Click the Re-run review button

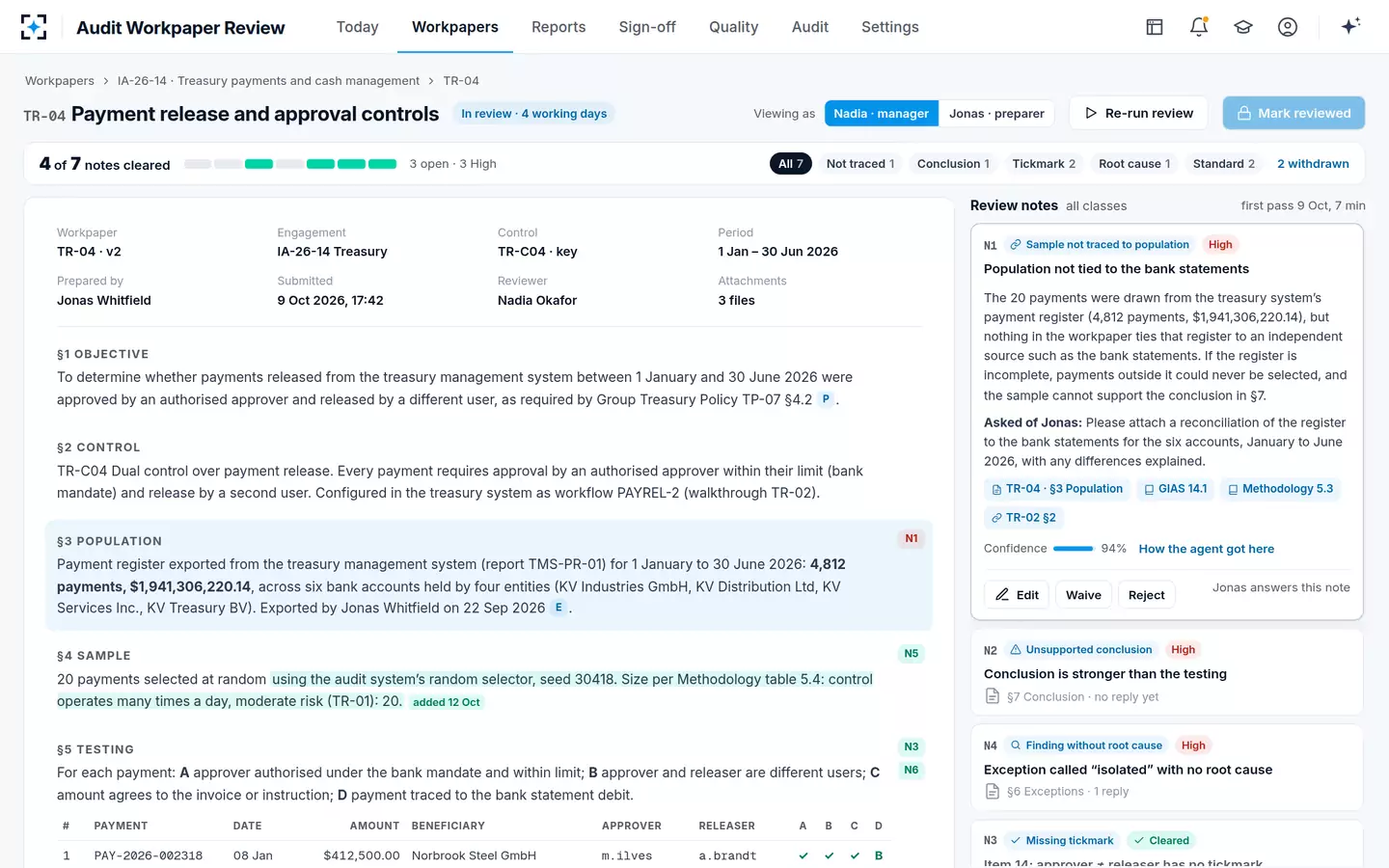coord(1139,114)
